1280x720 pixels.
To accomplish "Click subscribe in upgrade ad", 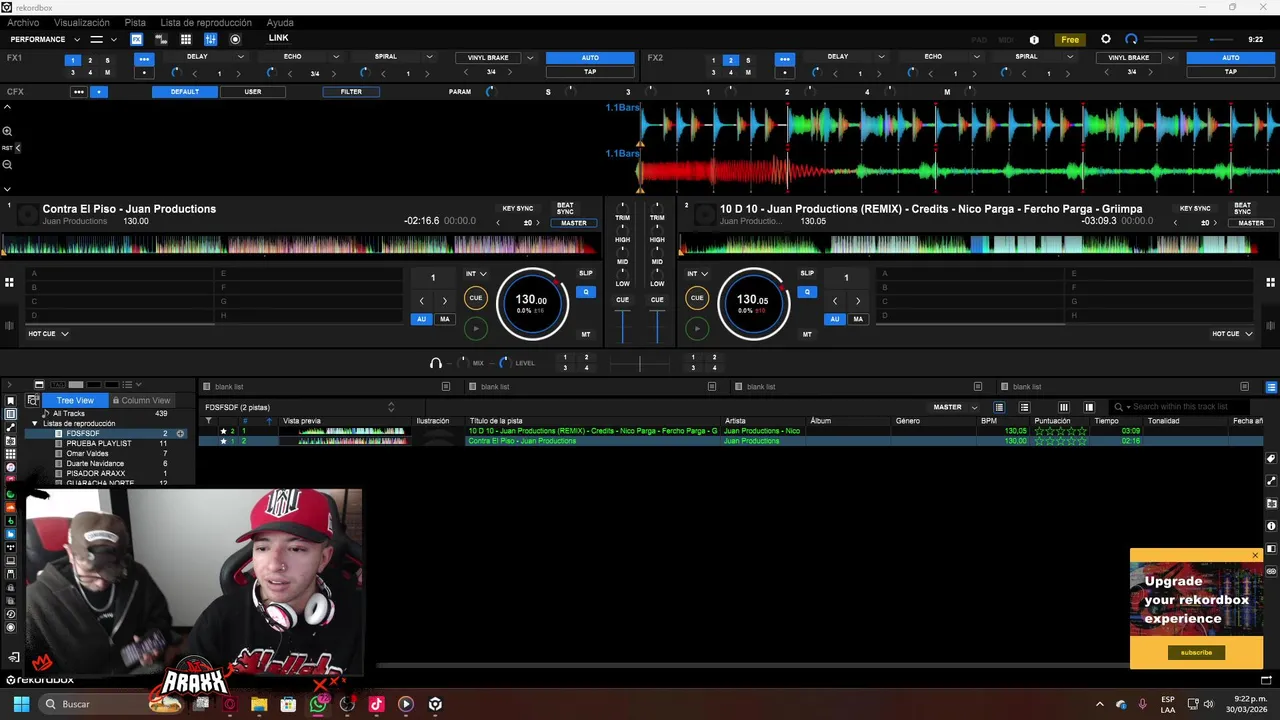I will point(1196,652).
